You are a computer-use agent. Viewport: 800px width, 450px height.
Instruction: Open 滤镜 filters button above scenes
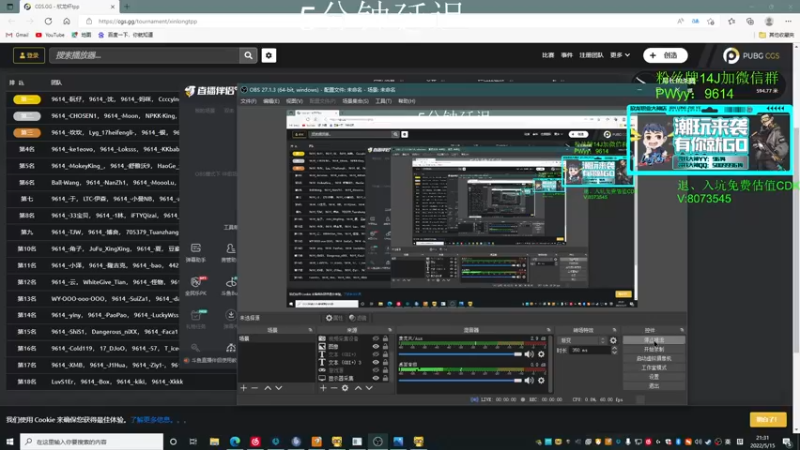tap(359, 318)
